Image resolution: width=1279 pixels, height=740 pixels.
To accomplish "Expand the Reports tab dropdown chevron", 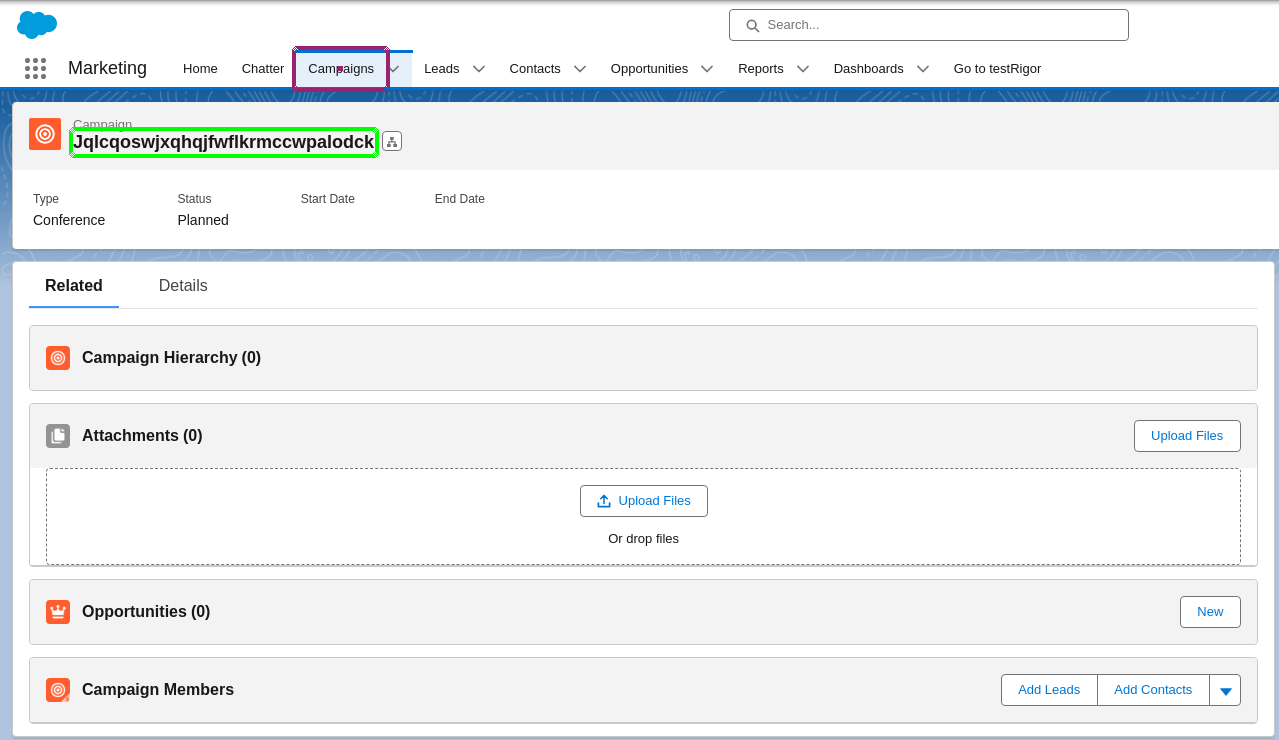I will tap(803, 68).
